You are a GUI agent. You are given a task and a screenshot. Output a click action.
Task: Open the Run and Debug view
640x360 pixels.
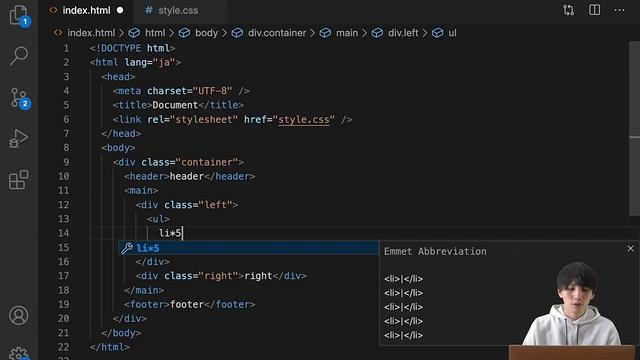(19, 139)
